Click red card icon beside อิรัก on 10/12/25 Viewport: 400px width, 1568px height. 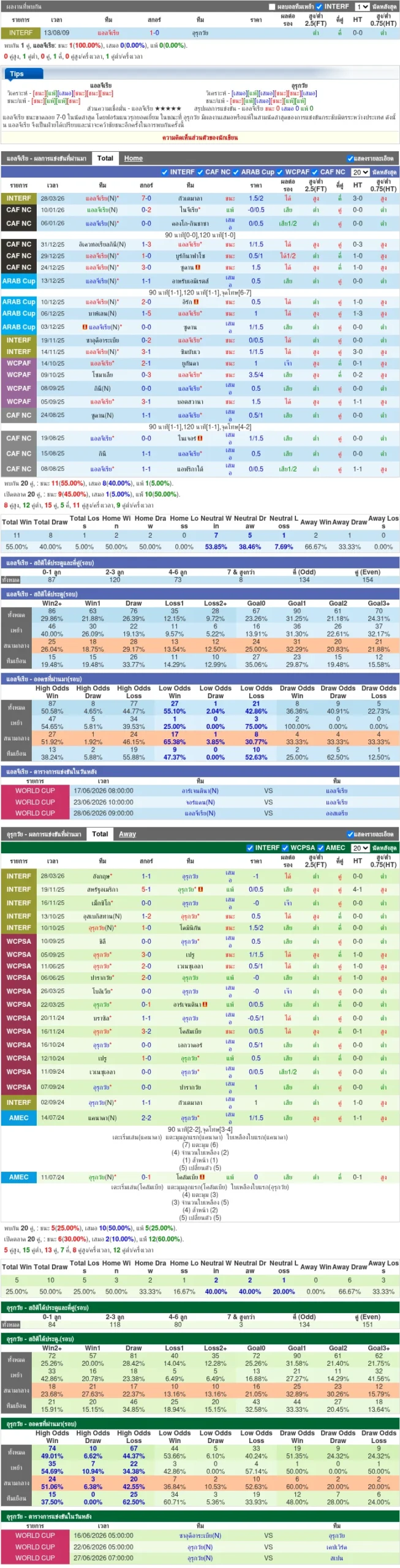pos(198,302)
